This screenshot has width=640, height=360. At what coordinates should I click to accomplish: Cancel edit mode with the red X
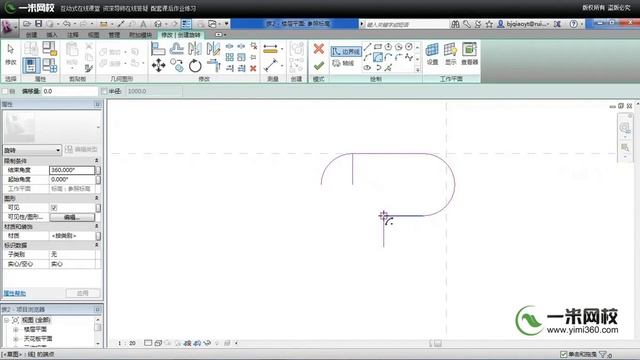319,49
